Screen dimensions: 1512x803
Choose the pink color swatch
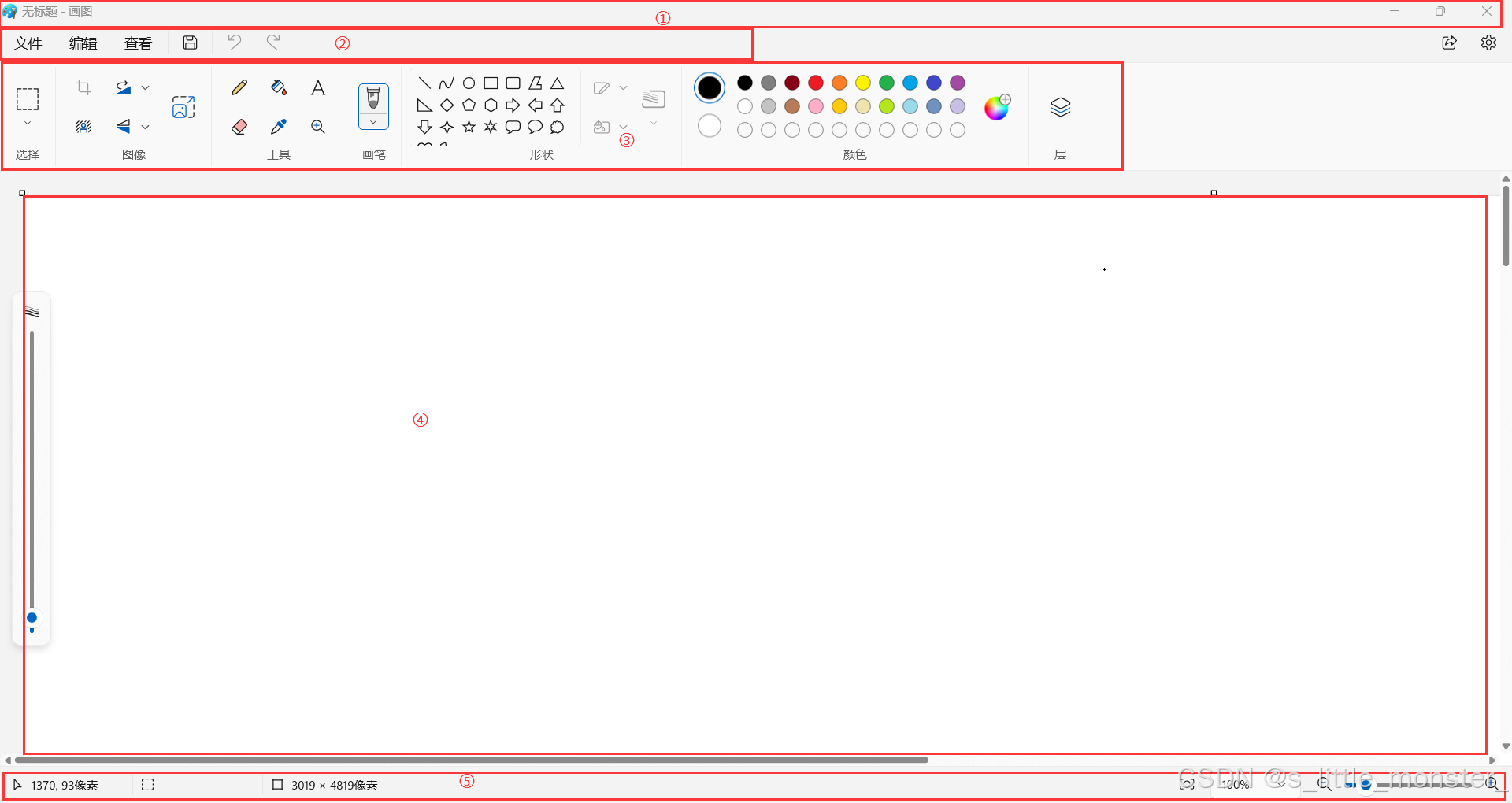(x=816, y=106)
